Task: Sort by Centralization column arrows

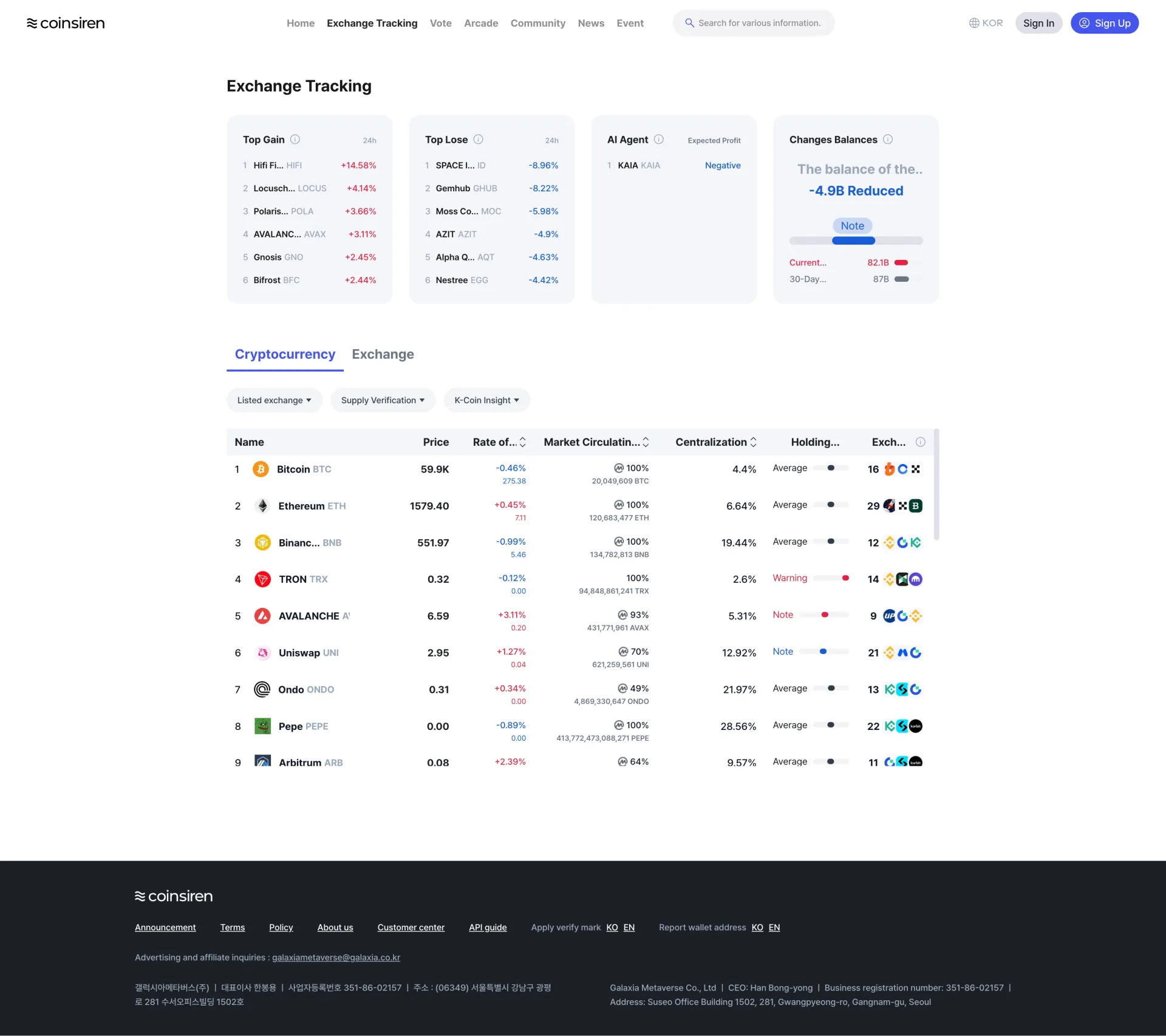Action: 753,442
